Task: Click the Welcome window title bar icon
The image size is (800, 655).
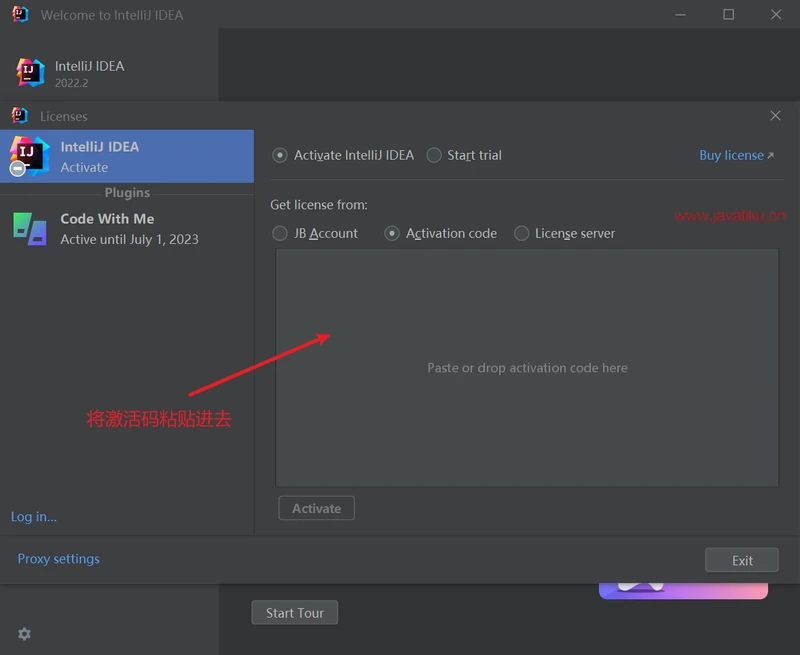Action: (x=20, y=15)
